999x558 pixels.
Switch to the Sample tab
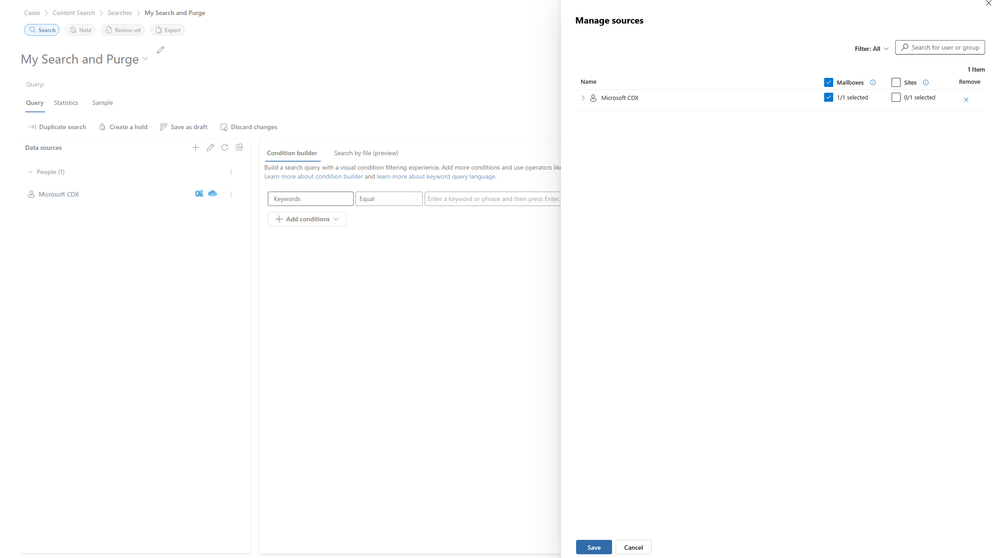point(102,103)
